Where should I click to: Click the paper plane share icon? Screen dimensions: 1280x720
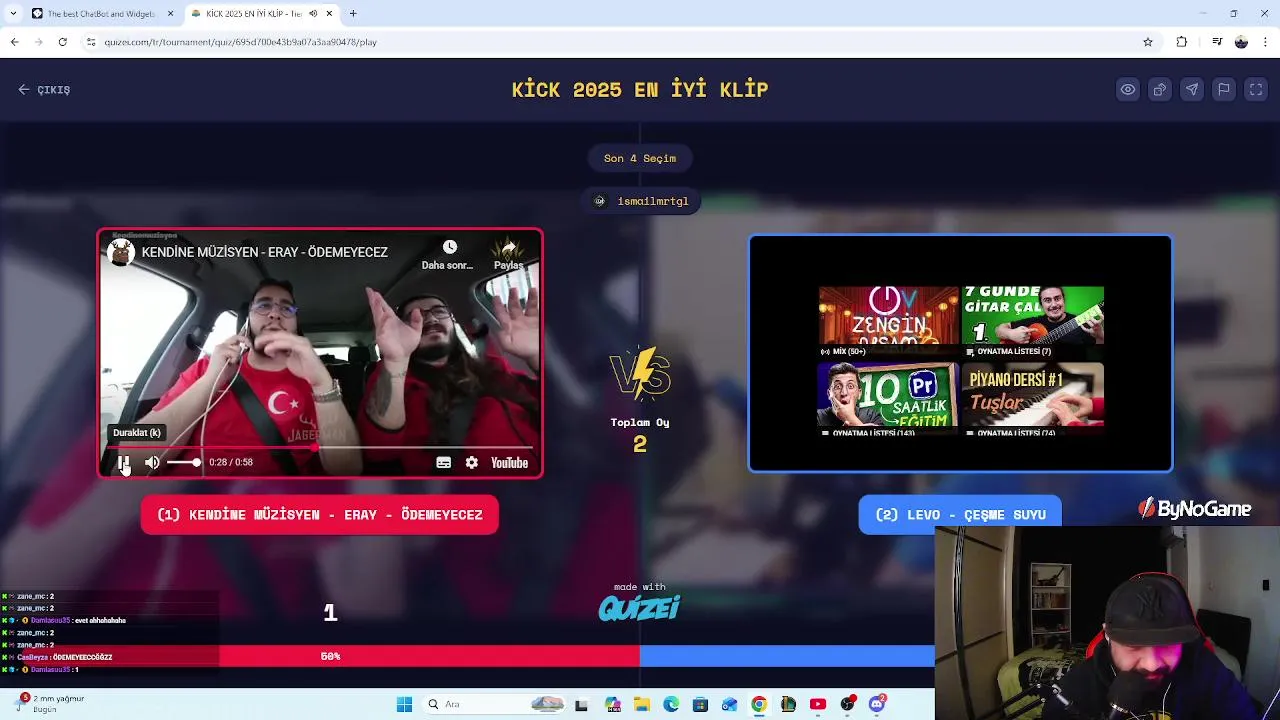[1192, 89]
